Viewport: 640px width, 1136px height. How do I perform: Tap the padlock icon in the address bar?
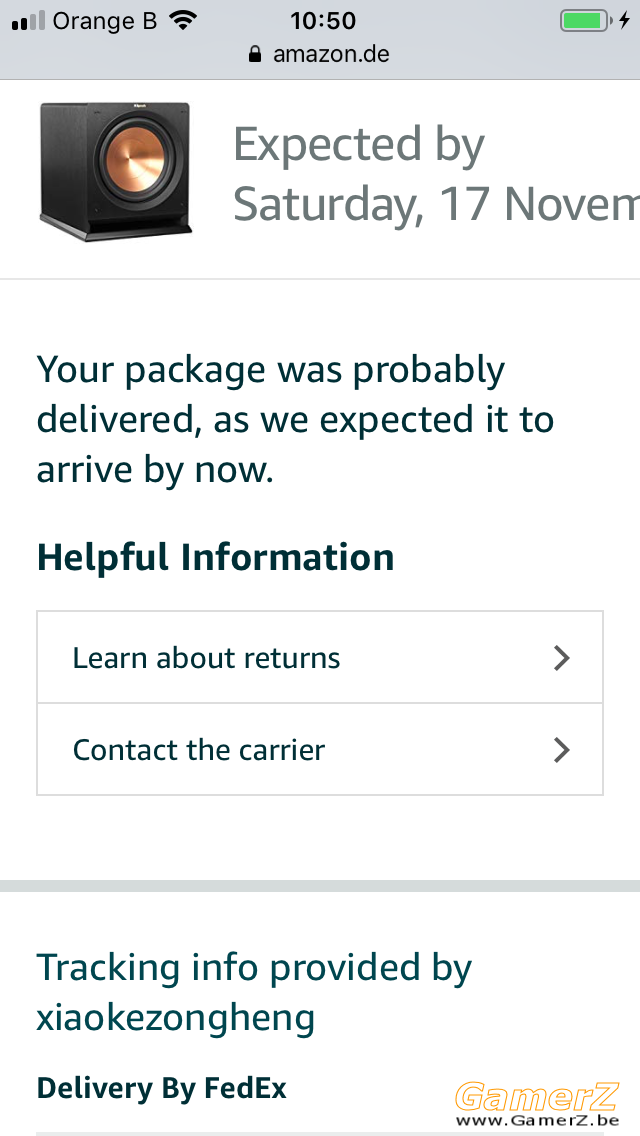click(254, 54)
